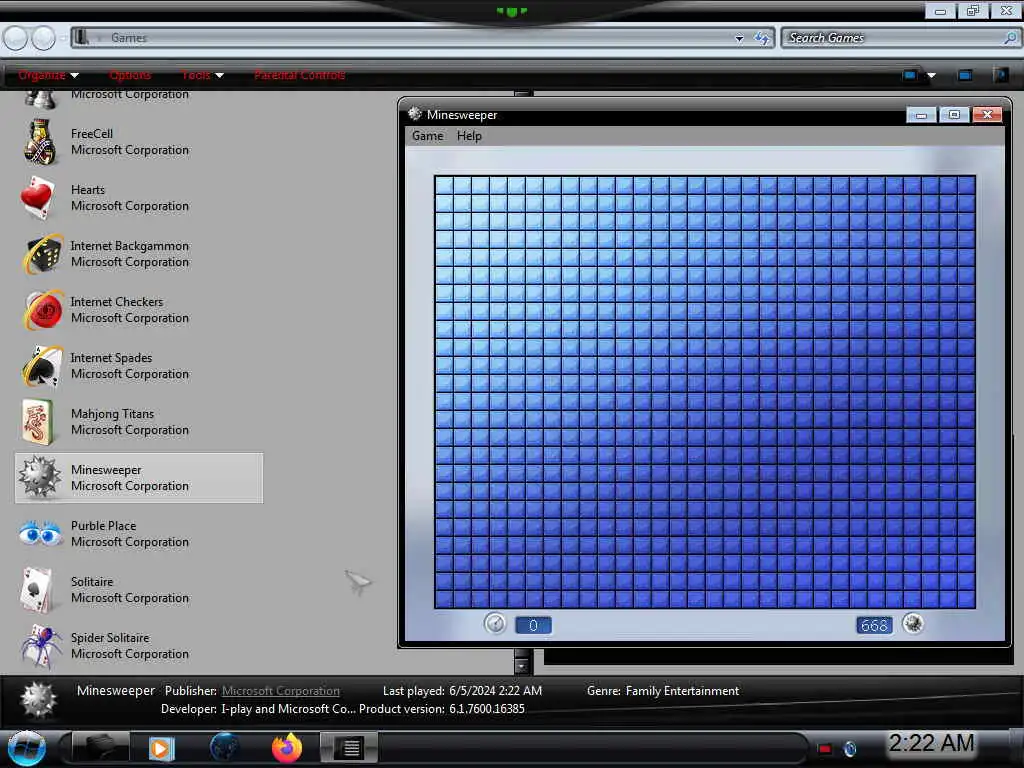Select the Solitaire cards icon
The height and width of the screenshot is (768, 1024).
(x=37, y=590)
